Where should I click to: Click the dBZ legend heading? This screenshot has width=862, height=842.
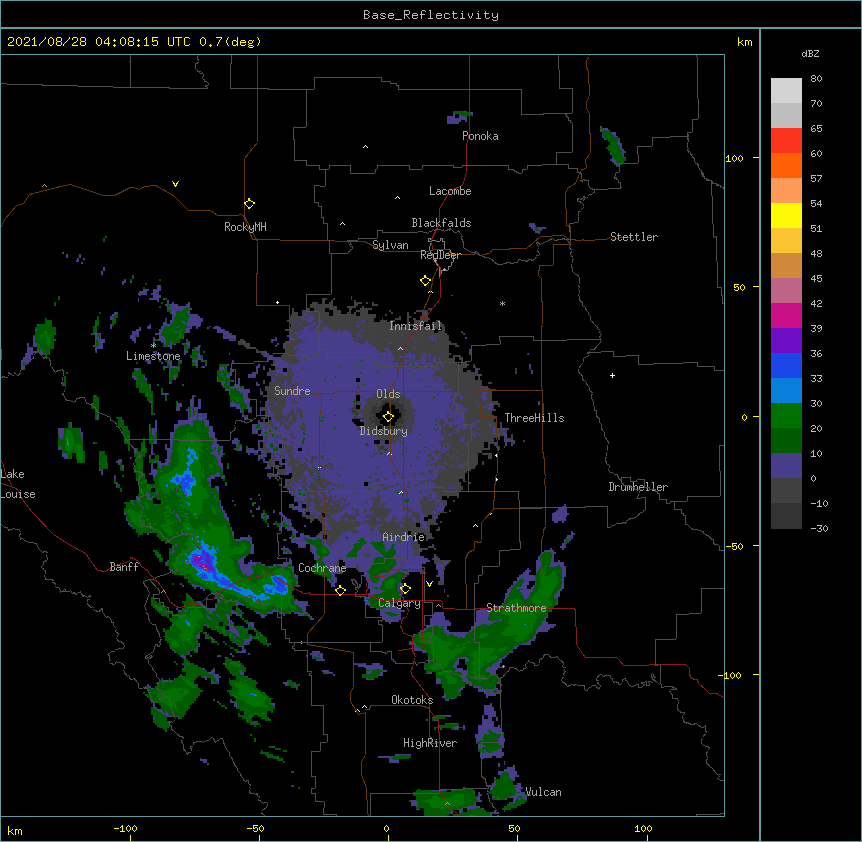[x=810, y=53]
